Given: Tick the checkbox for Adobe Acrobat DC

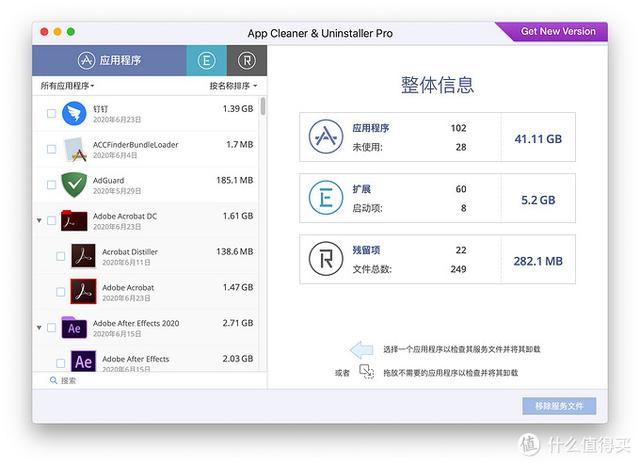Looking at the screenshot, I should pos(51,220).
